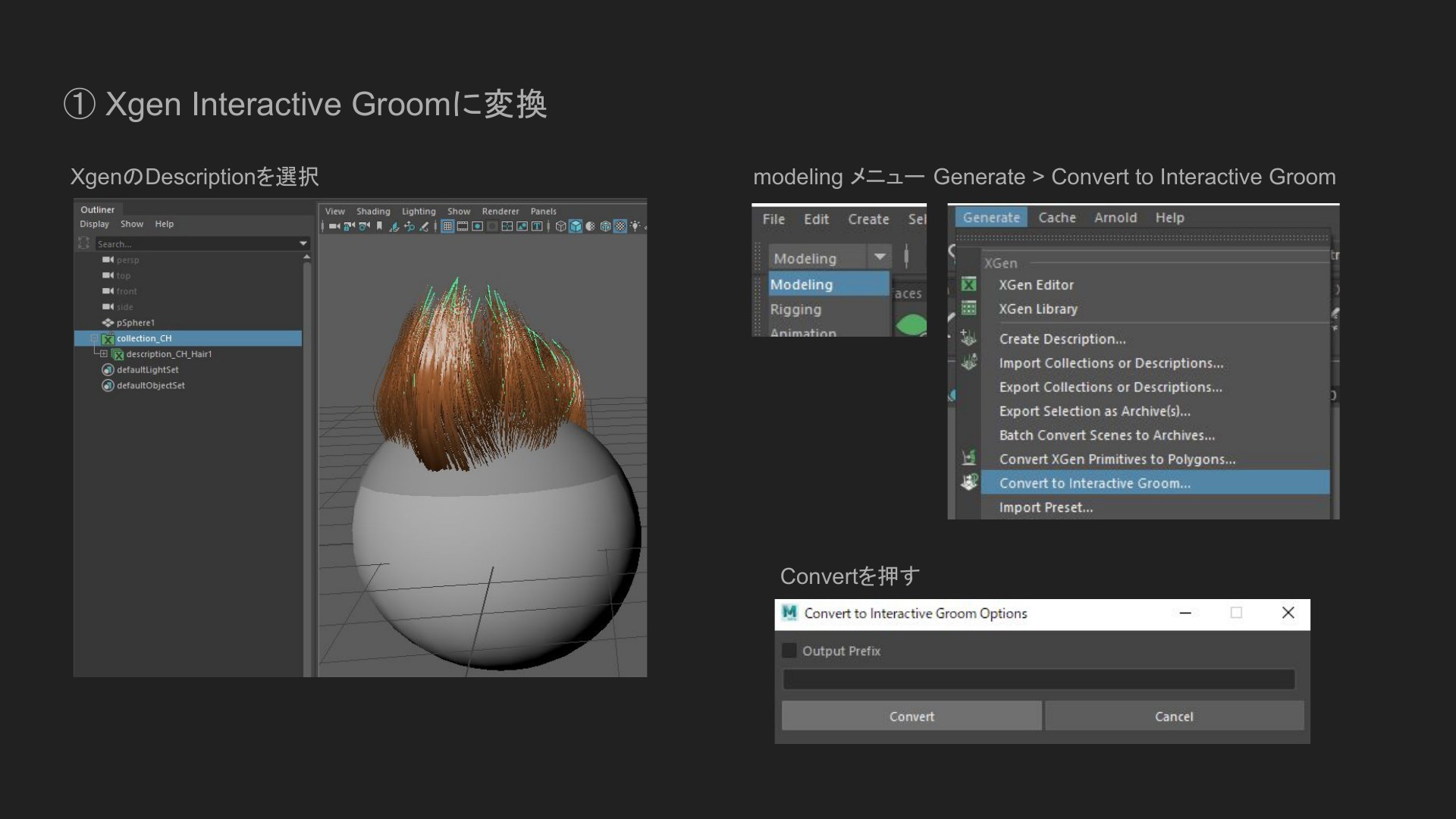Screen dimensions: 1456x819
Task: Open Camera Attributes icon in viewport toolbar
Action: (365, 226)
